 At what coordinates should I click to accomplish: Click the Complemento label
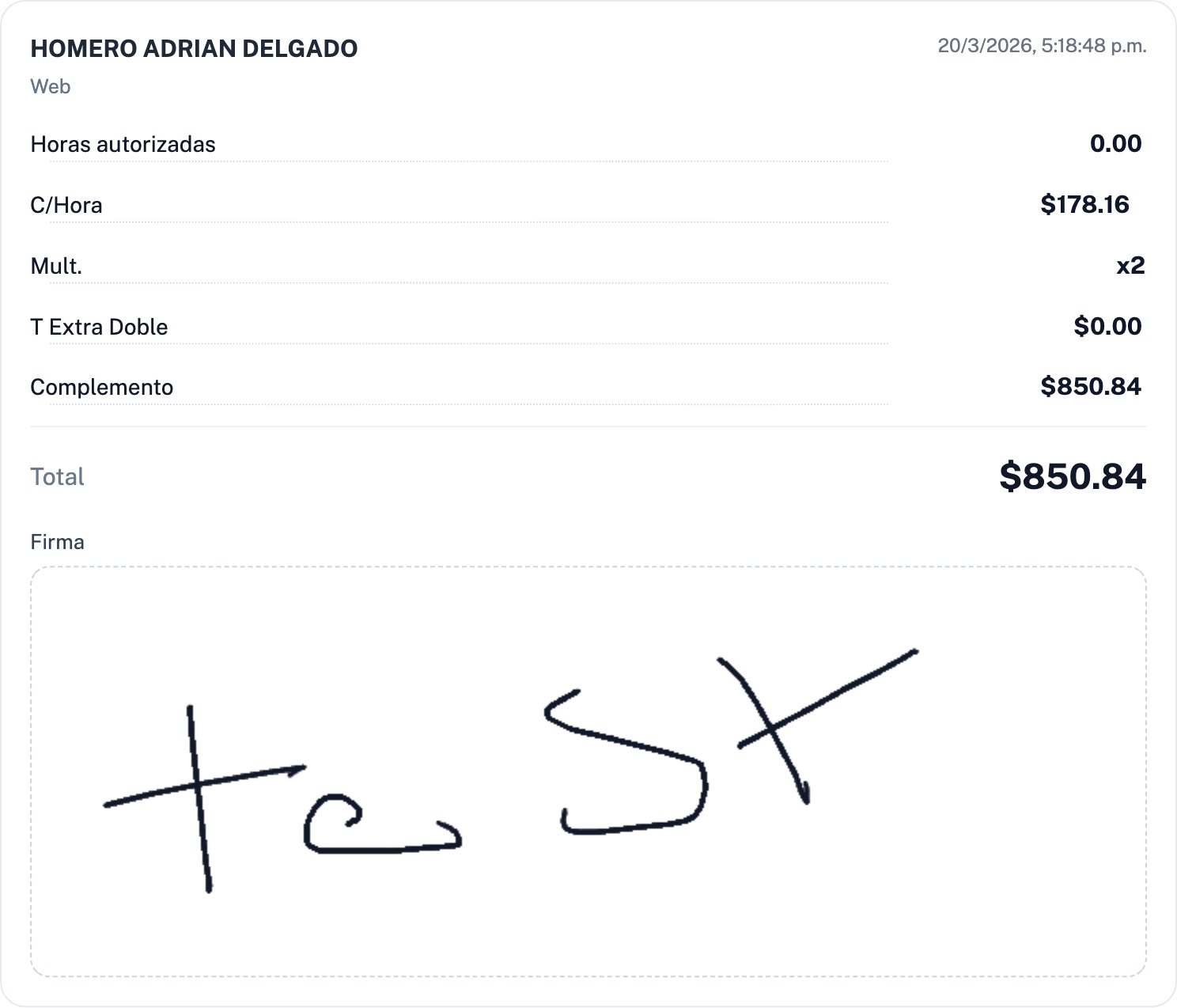(x=101, y=387)
